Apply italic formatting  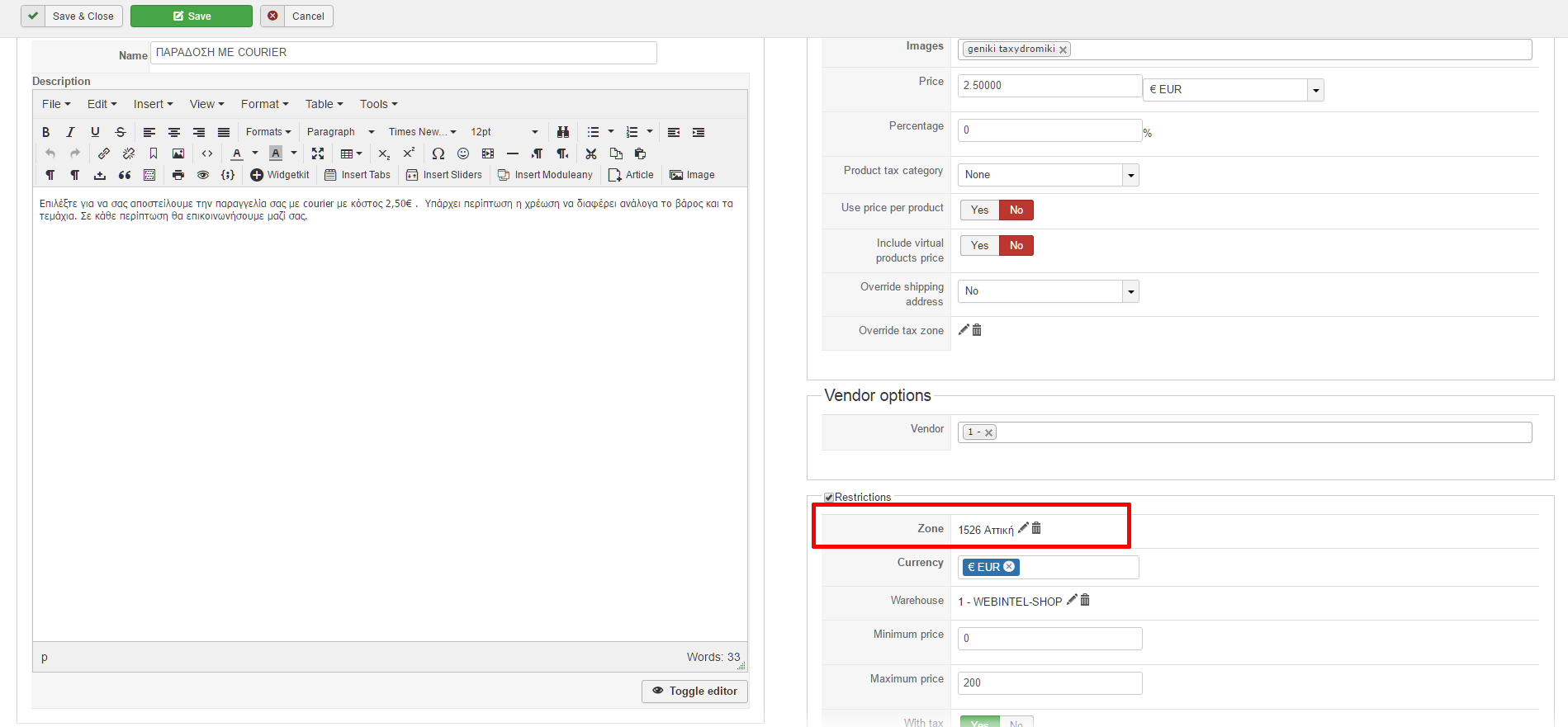pyautogui.click(x=71, y=132)
